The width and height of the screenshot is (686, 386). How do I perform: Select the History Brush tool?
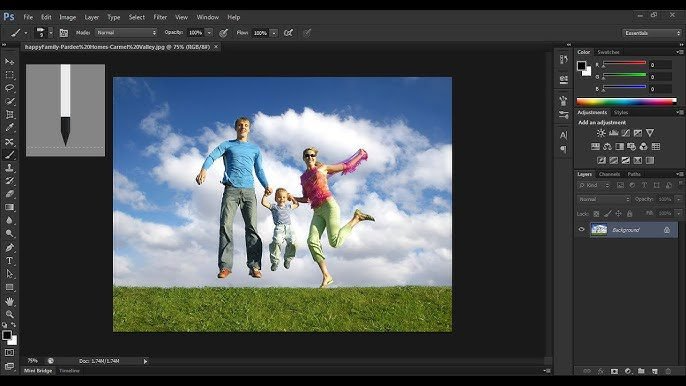pyautogui.click(x=9, y=181)
